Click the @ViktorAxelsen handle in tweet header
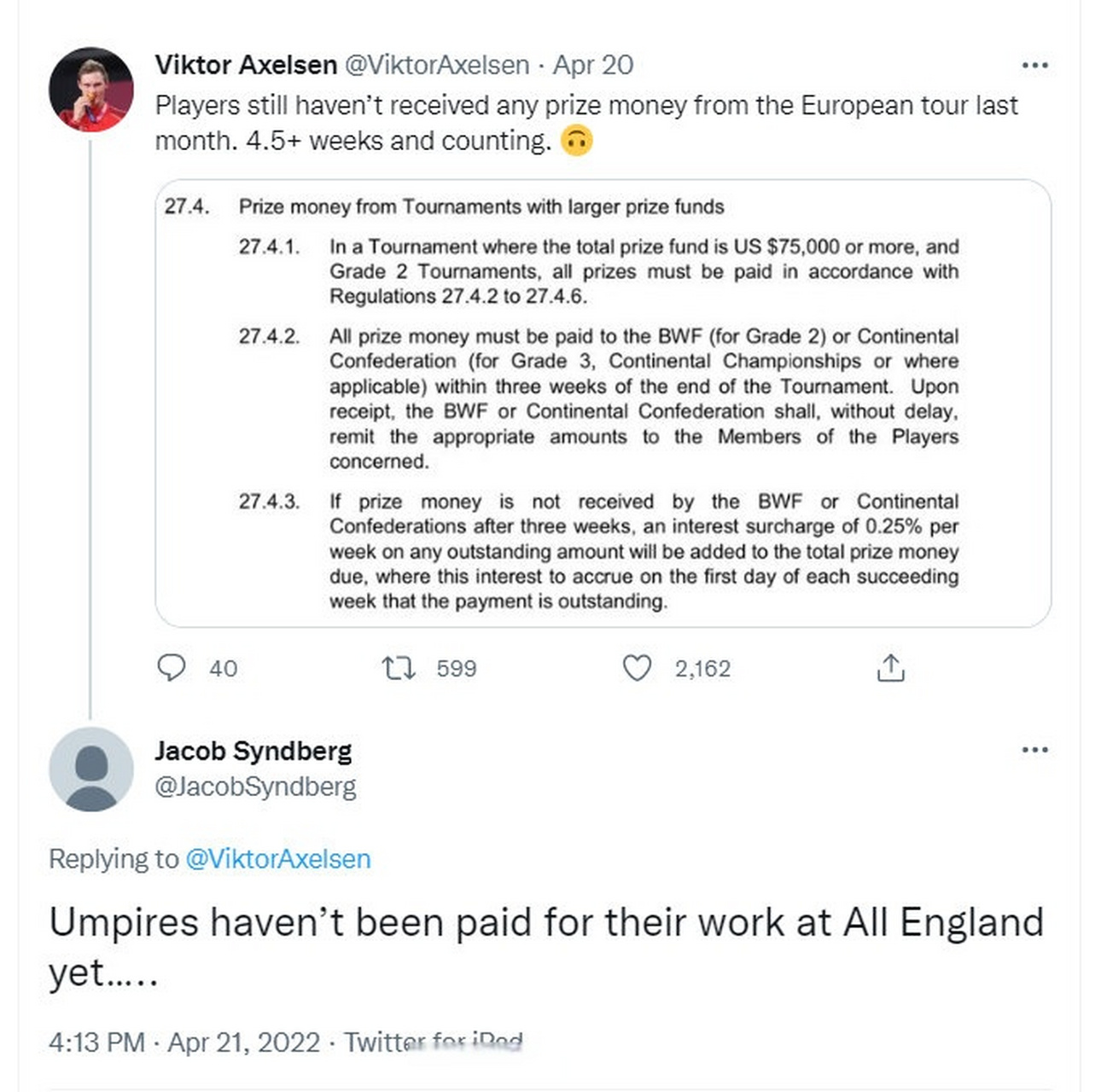The width and height of the screenshot is (1107, 1092). pos(436,65)
